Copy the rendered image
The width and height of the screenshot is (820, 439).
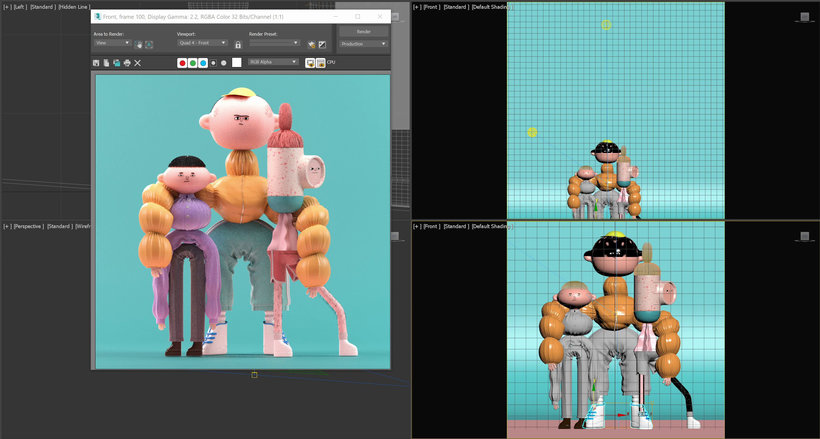pos(106,63)
